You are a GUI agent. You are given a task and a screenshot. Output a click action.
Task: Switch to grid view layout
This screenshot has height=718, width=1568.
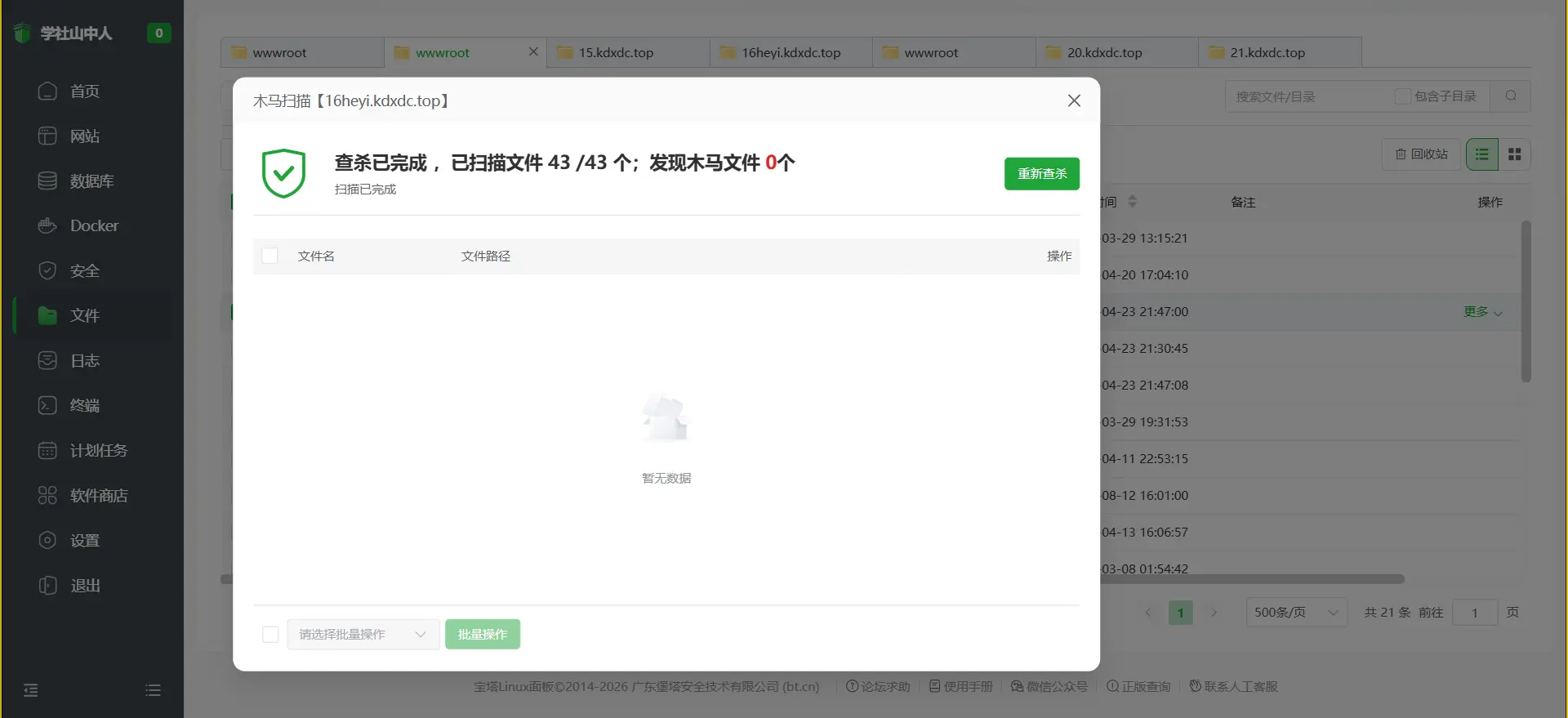[x=1515, y=154]
